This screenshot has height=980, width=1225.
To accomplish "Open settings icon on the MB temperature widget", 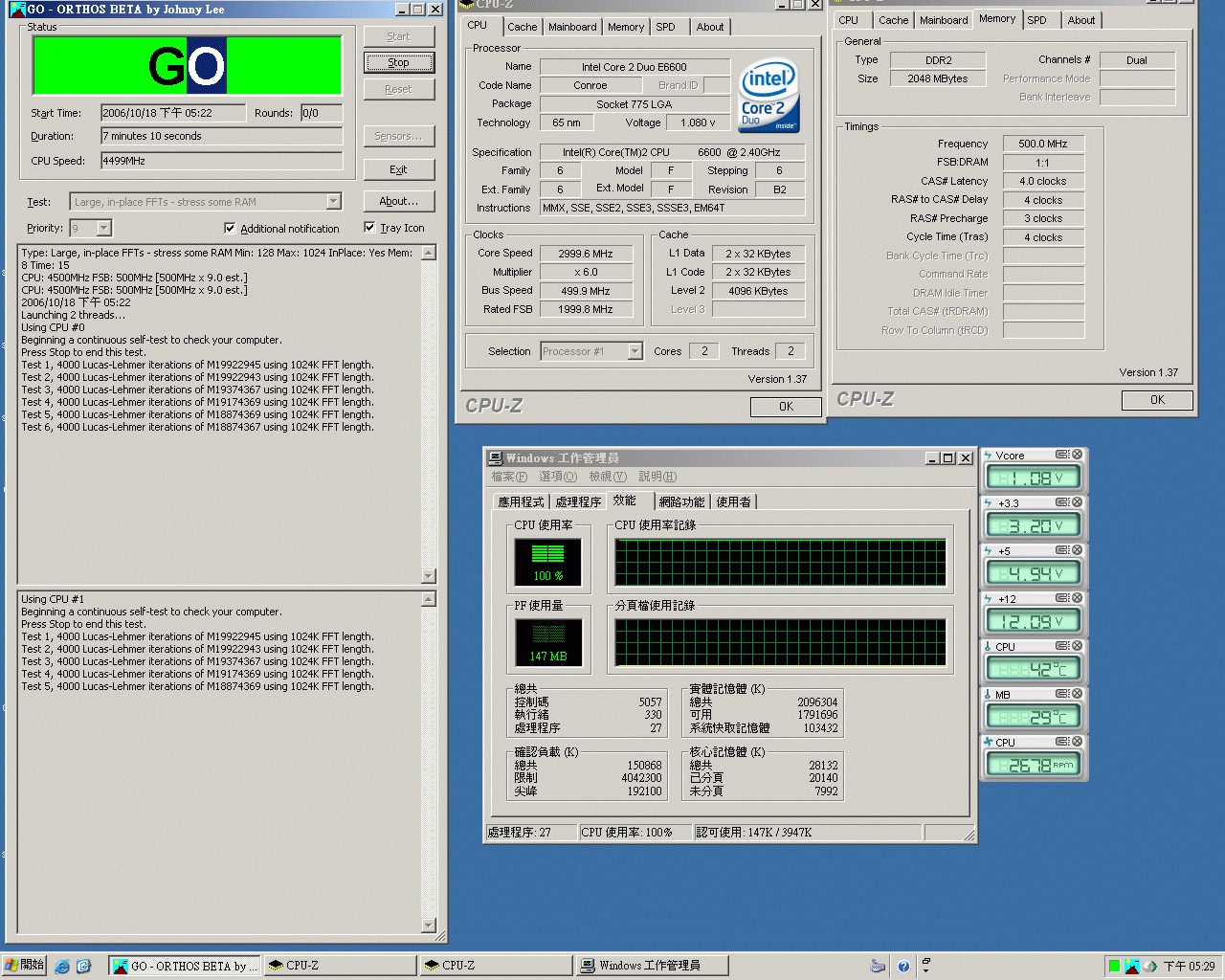I will pyautogui.click(x=1062, y=694).
